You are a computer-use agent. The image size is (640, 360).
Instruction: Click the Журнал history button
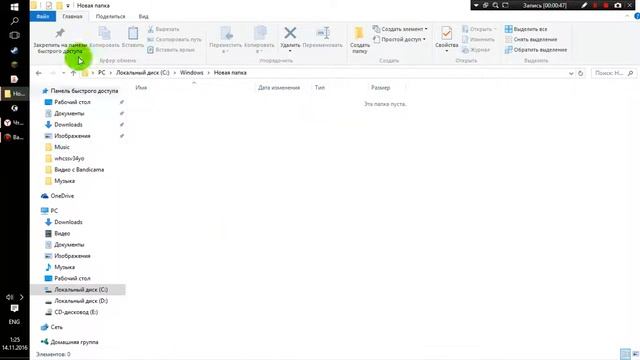point(476,50)
